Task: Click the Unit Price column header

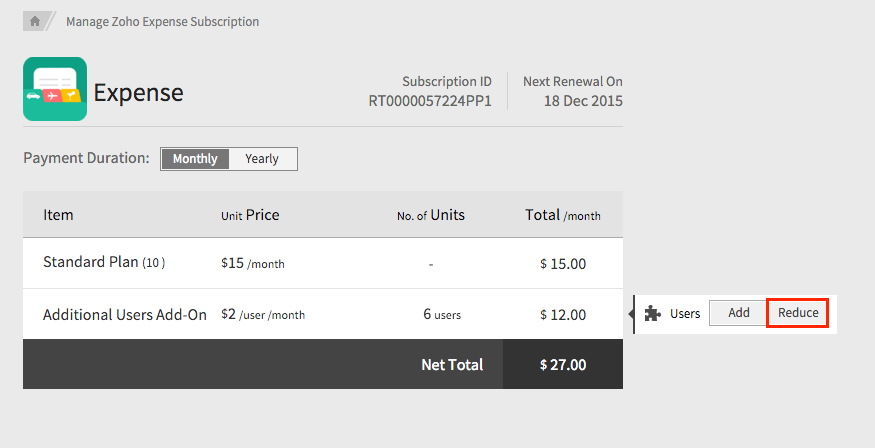Action: [x=250, y=215]
